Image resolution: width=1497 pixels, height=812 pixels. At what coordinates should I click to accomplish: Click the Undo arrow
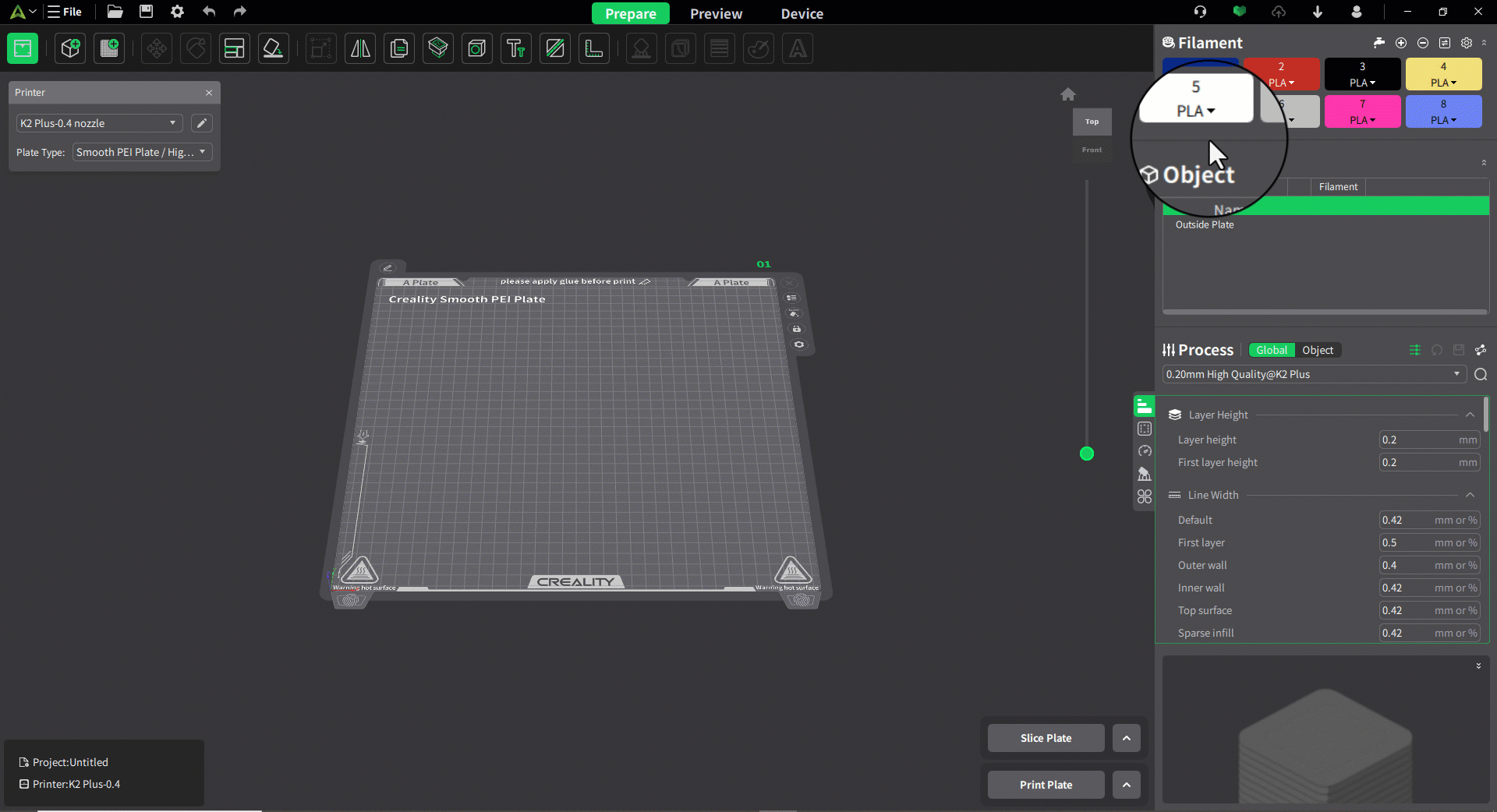click(x=209, y=12)
